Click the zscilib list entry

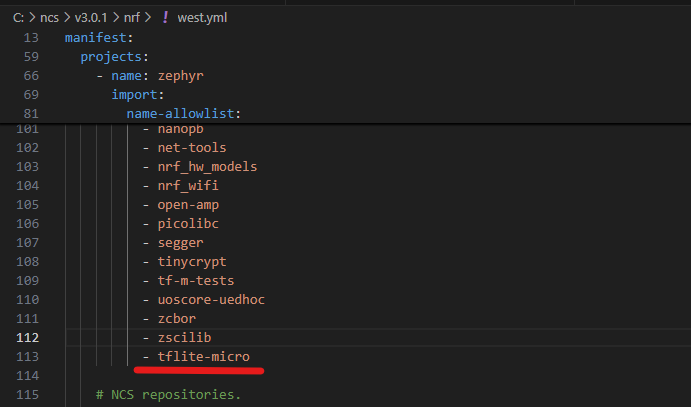pos(183,337)
